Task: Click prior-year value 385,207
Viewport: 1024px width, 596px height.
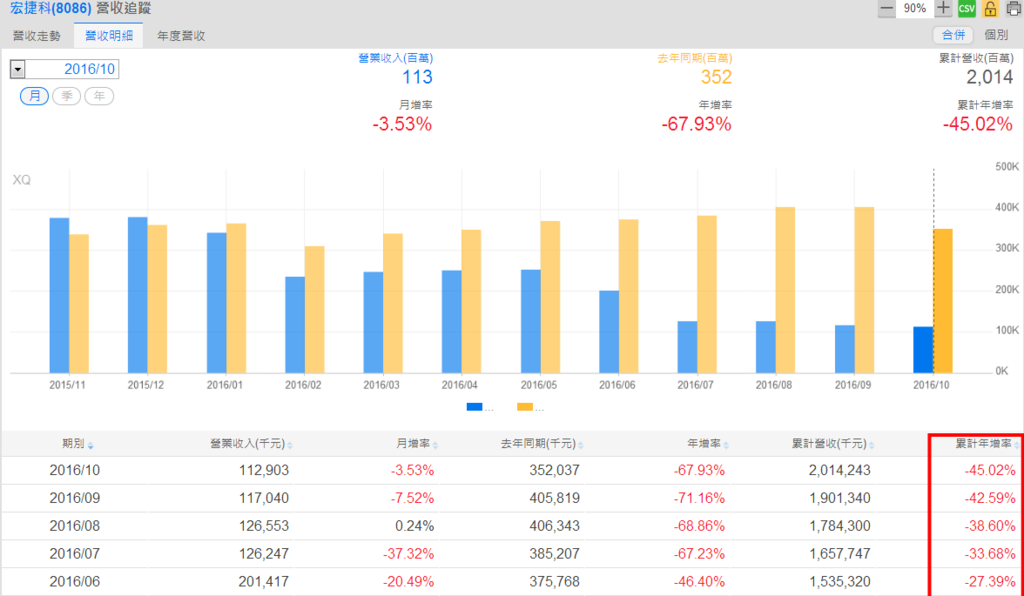Action: (x=554, y=554)
